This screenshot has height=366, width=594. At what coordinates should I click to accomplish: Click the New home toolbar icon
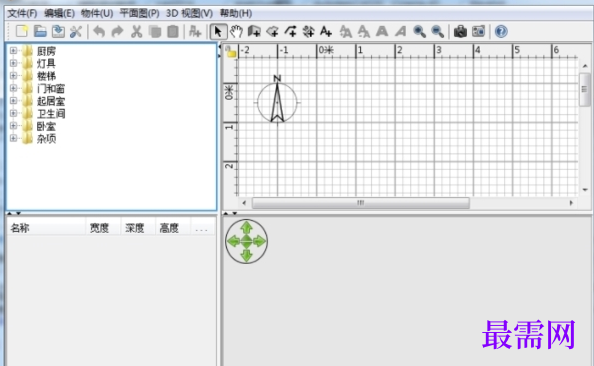pos(22,31)
